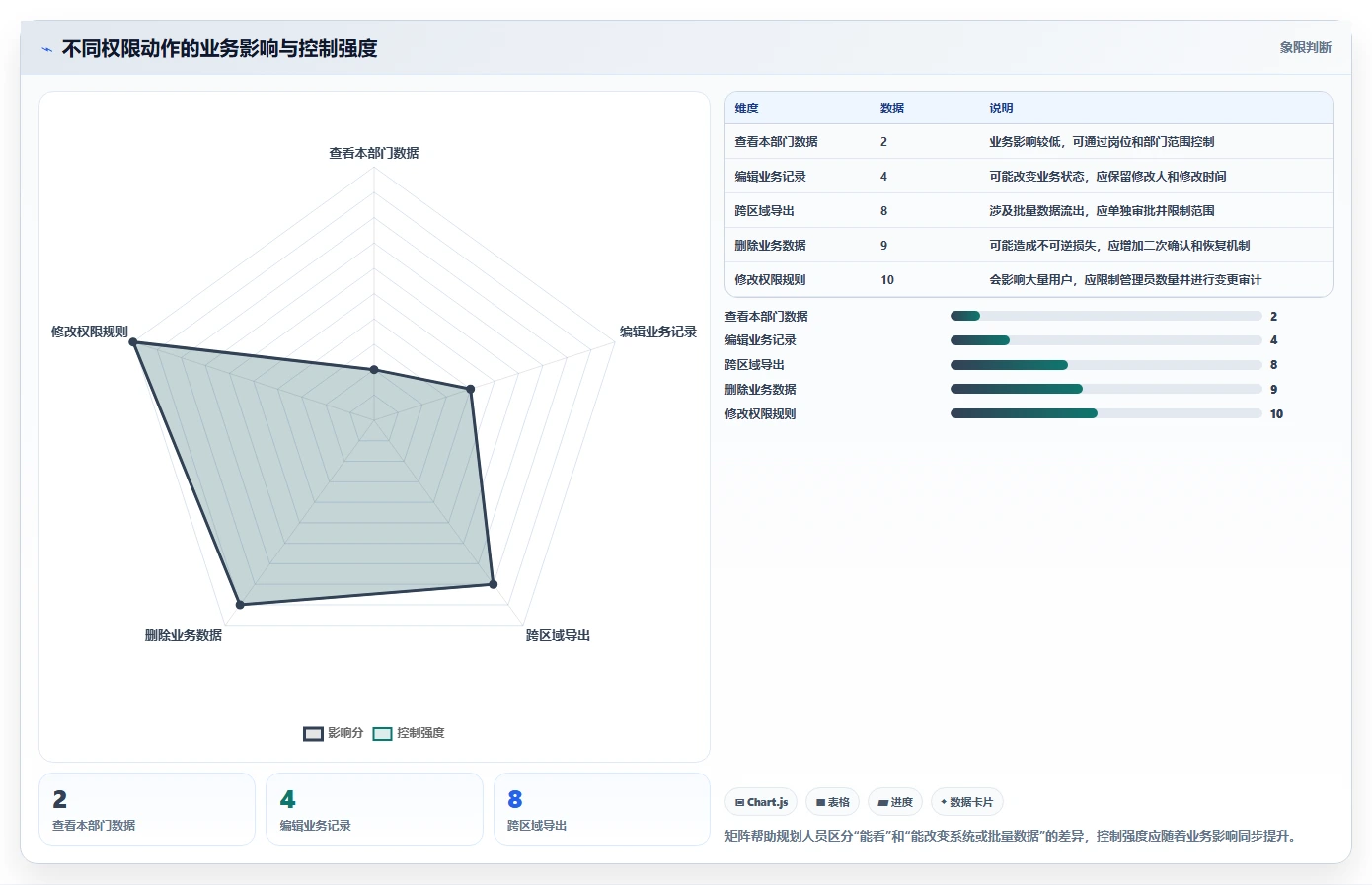Open the stat card showing 8 跨区域导出

(x=602, y=809)
